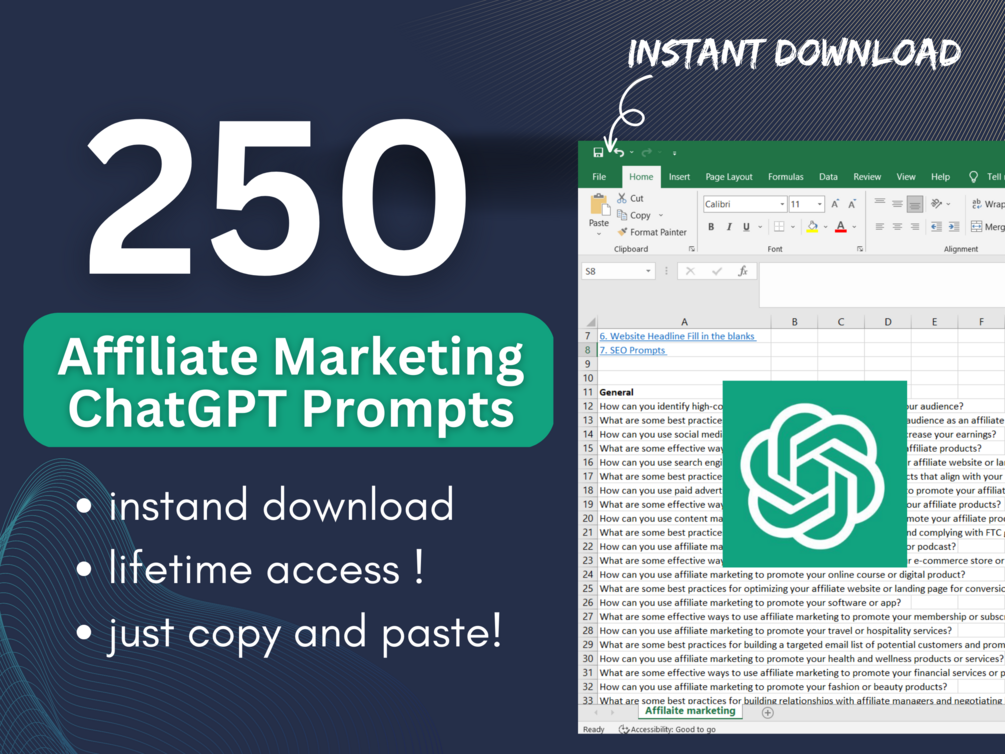Click the Middle Align icon
The image size is (1005, 754).
point(897,204)
